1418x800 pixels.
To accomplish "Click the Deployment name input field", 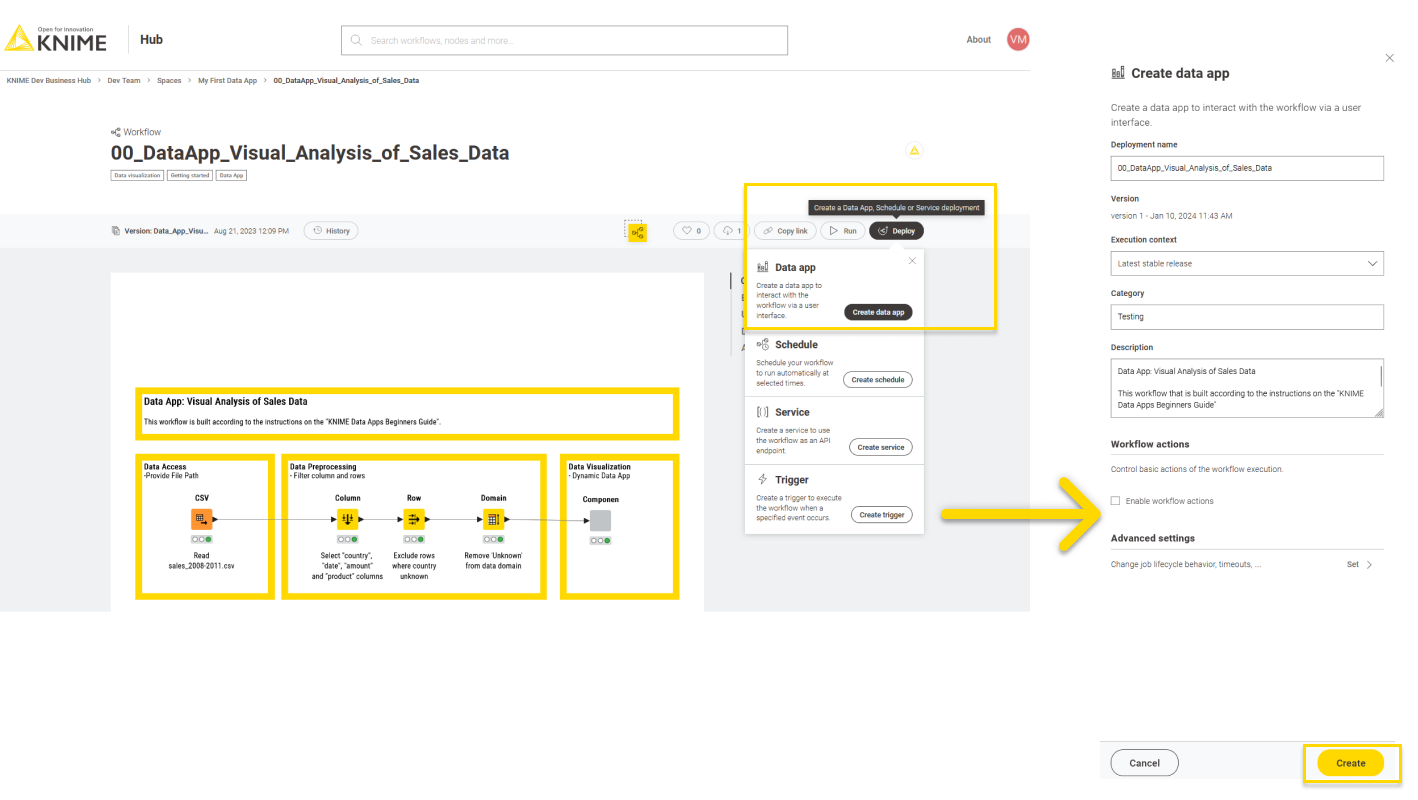I will coord(1246,168).
